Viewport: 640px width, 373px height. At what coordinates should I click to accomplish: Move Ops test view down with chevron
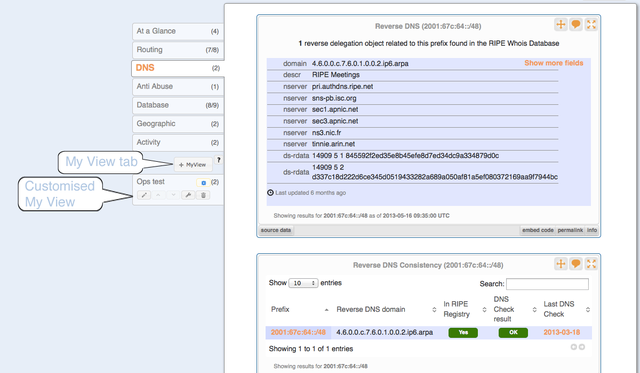(x=173, y=195)
